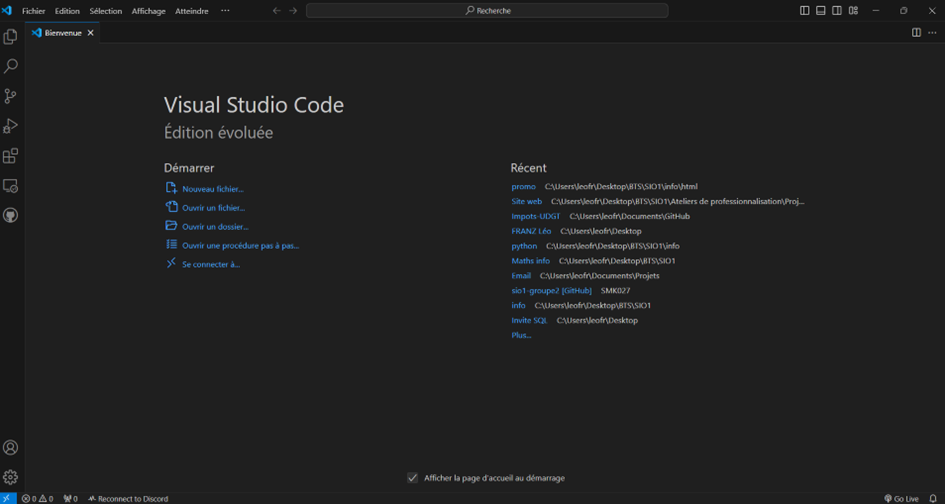The width and height of the screenshot is (945, 504).
Task: Open Customize Layout icon
Action: click(853, 11)
